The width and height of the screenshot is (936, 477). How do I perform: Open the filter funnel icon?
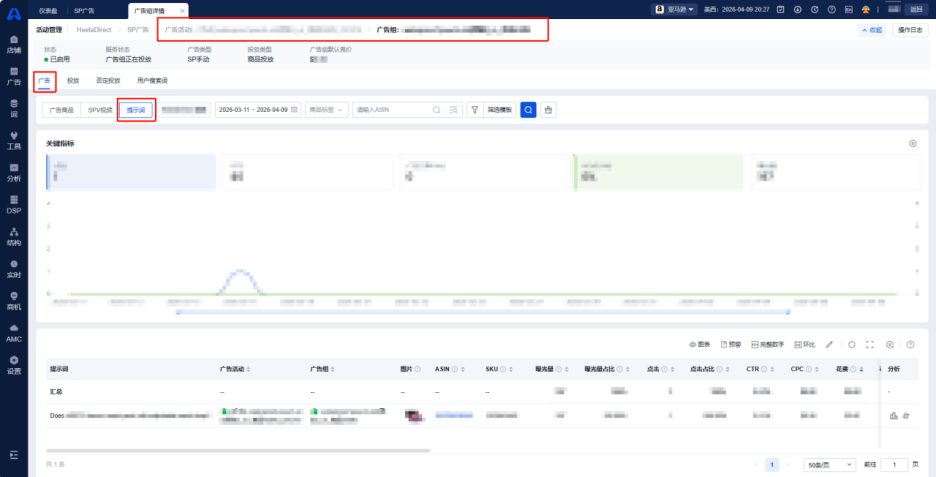point(475,110)
